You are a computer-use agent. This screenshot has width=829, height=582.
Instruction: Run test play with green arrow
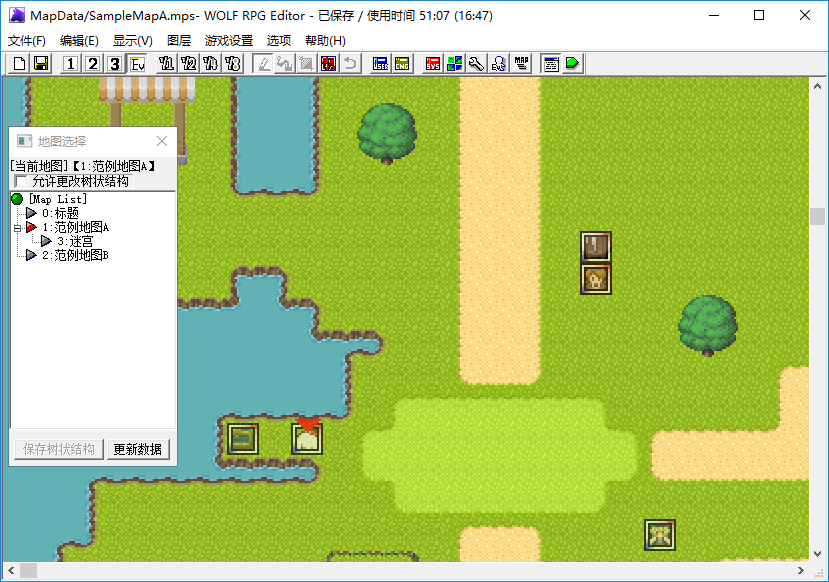pos(573,64)
